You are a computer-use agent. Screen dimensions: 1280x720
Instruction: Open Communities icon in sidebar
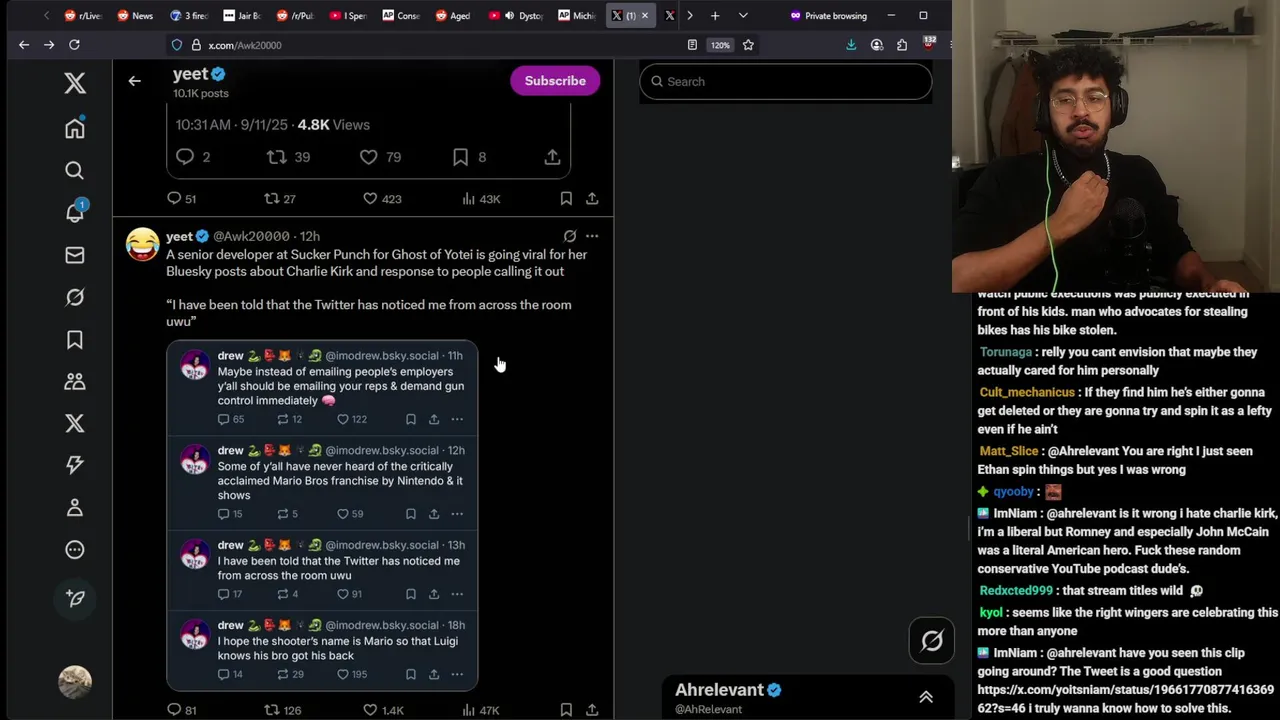point(75,381)
